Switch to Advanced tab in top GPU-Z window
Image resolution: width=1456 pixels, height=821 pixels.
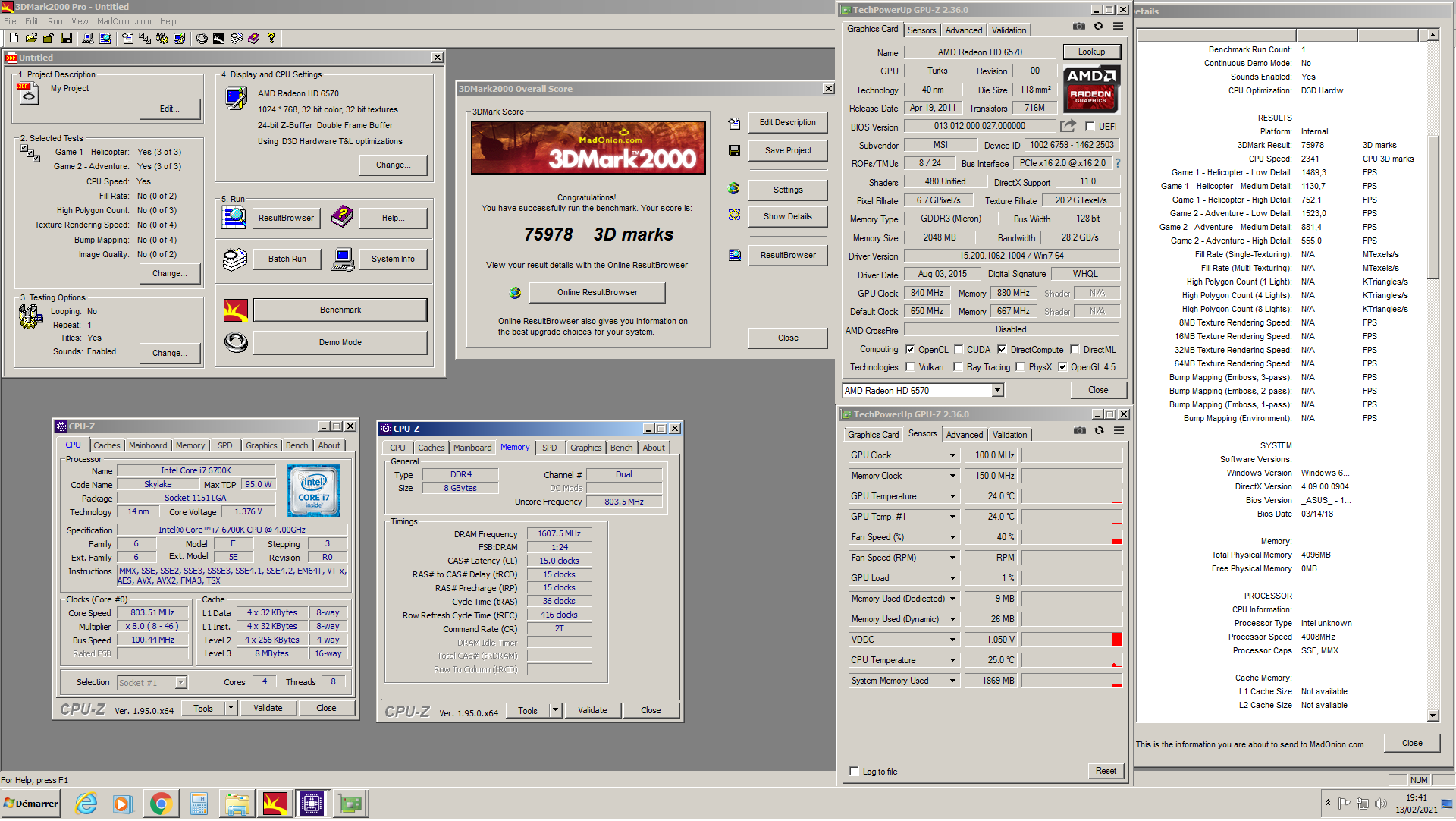pyautogui.click(x=964, y=30)
